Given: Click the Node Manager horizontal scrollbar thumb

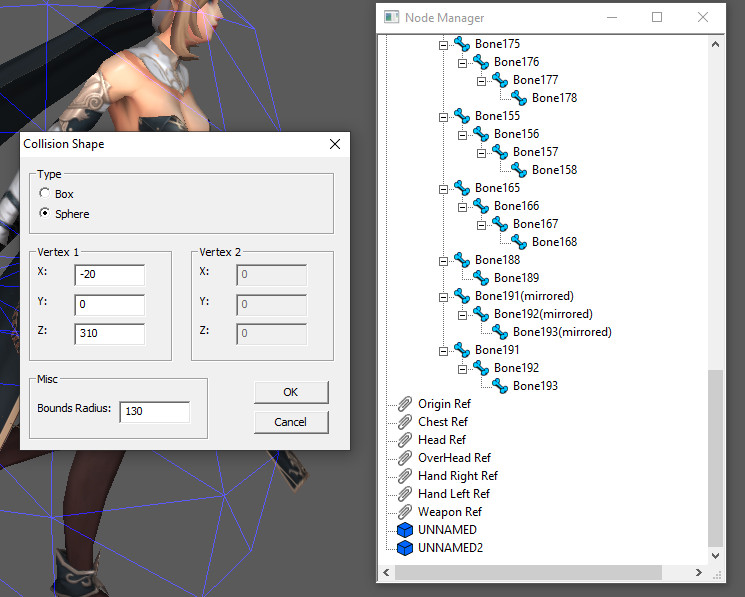Looking at the screenshot, I should (x=528, y=572).
